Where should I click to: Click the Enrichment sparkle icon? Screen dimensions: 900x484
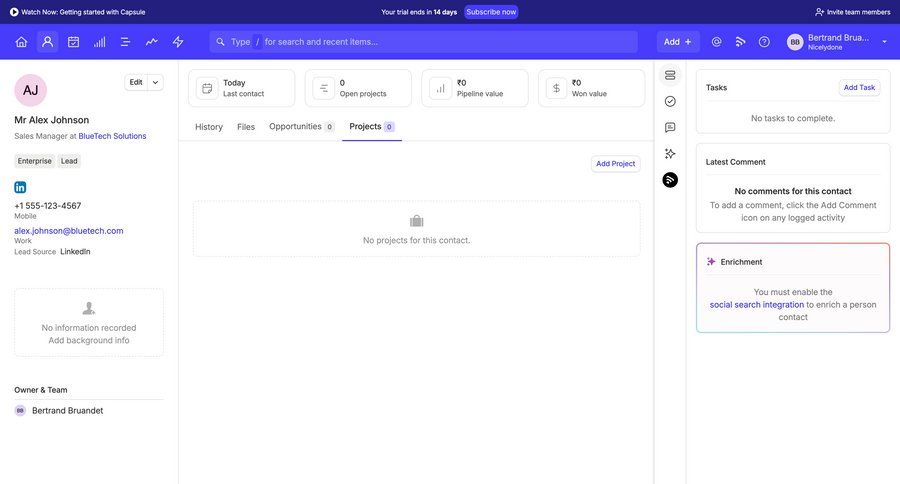click(711, 262)
